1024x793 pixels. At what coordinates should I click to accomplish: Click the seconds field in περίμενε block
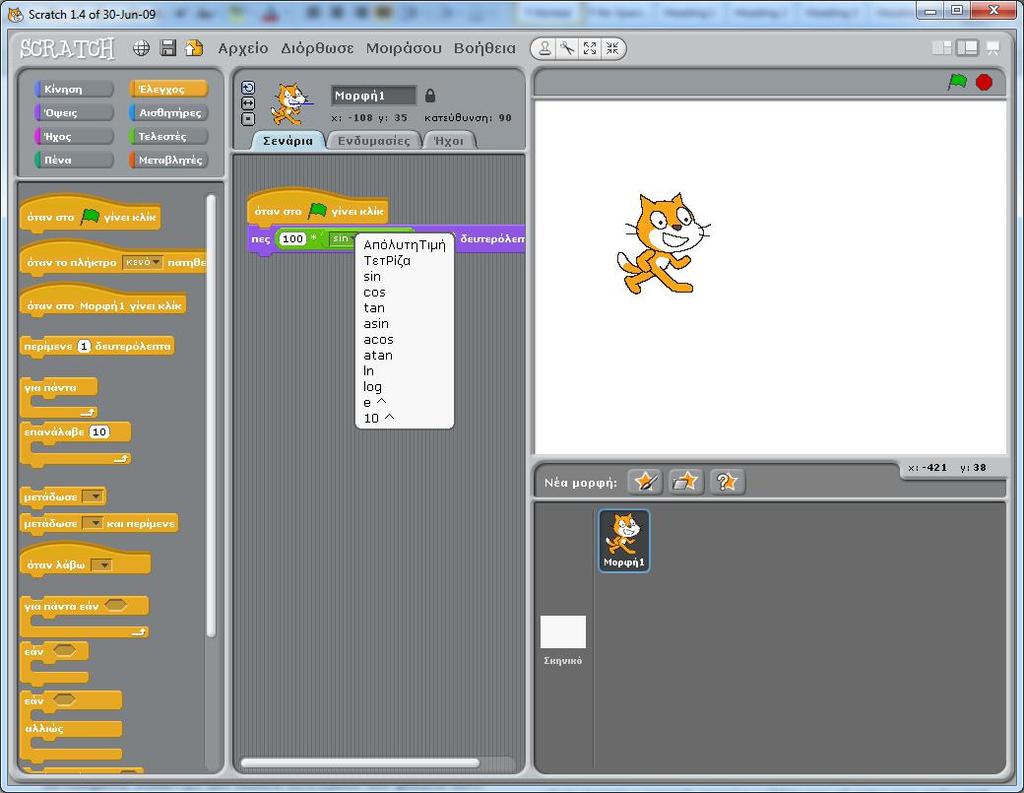(84, 346)
